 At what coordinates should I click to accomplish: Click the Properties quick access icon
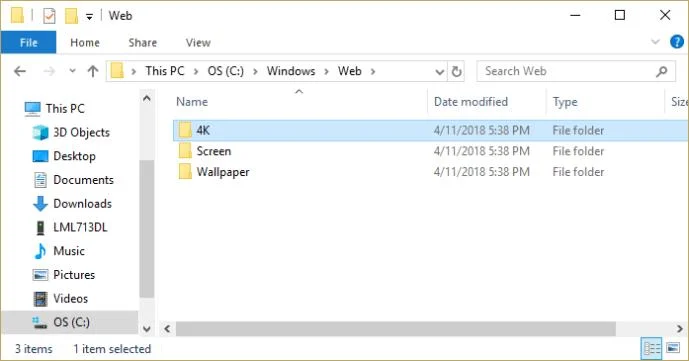pos(49,16)
